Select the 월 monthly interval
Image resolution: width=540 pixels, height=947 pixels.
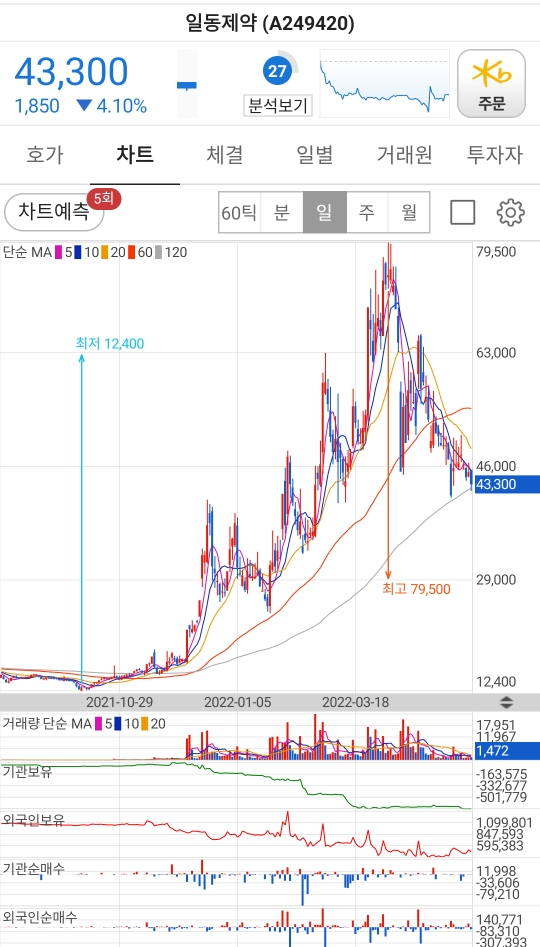coord(409,213)
